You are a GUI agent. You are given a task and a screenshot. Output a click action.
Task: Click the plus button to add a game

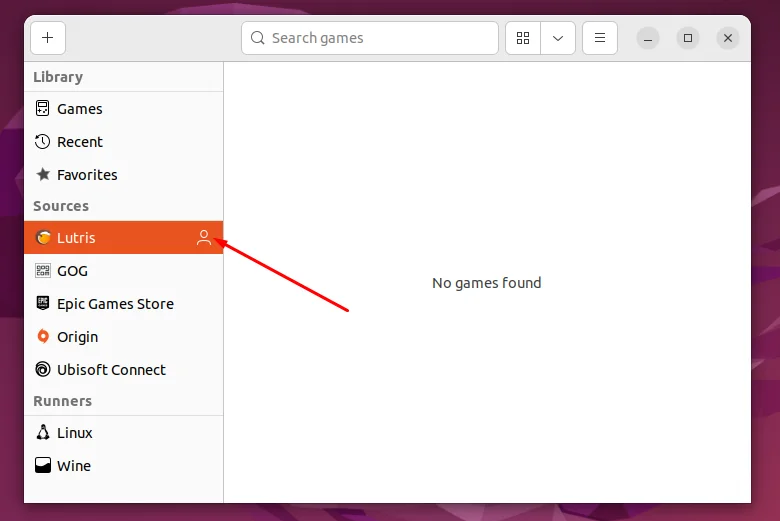pos(48,38)
